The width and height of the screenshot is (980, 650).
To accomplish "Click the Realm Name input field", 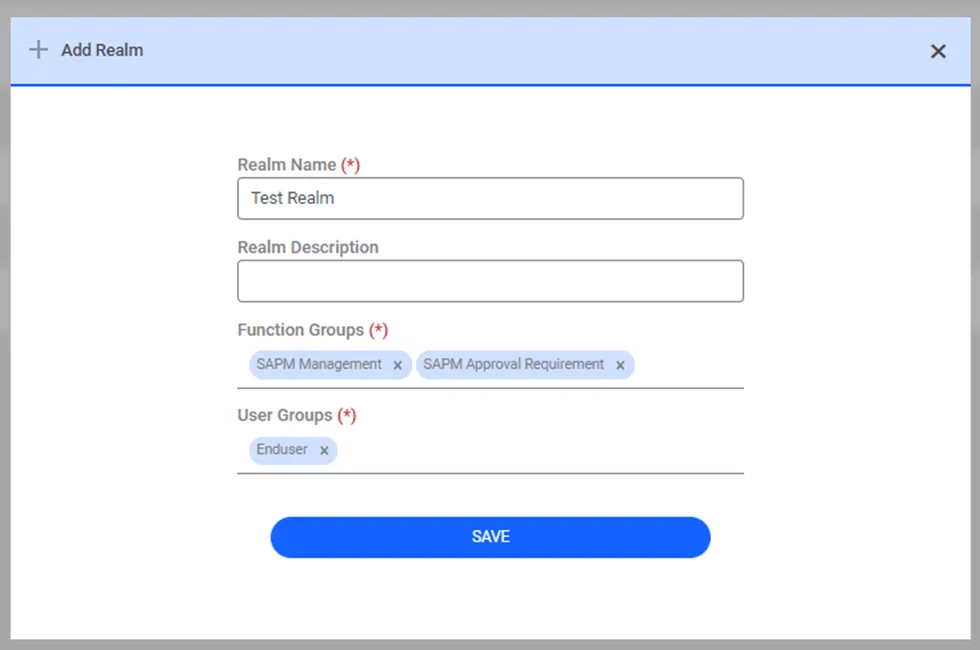I will pos(490,199).
